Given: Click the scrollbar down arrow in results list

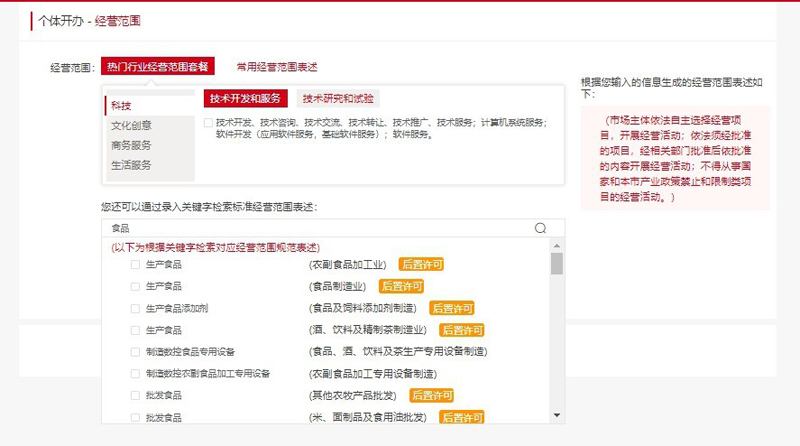Looking at the screenshot, I should 557,416.
